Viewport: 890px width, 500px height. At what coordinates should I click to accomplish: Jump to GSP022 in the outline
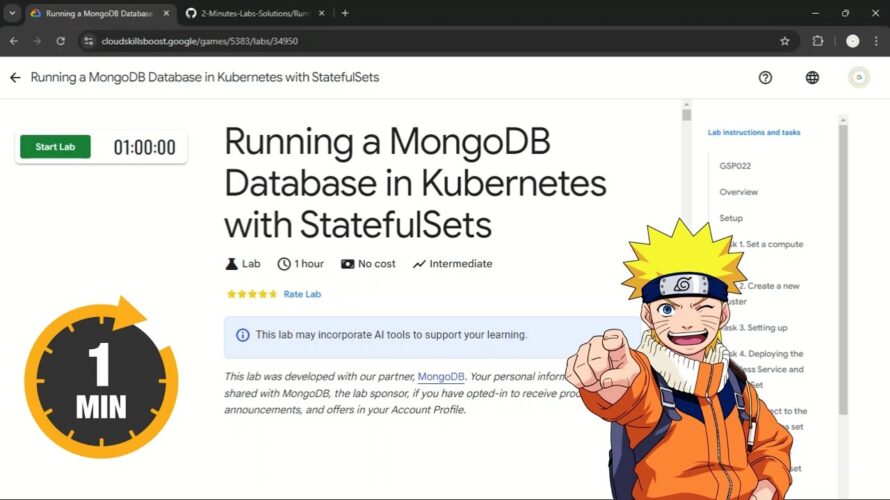(x=735, y=166)
